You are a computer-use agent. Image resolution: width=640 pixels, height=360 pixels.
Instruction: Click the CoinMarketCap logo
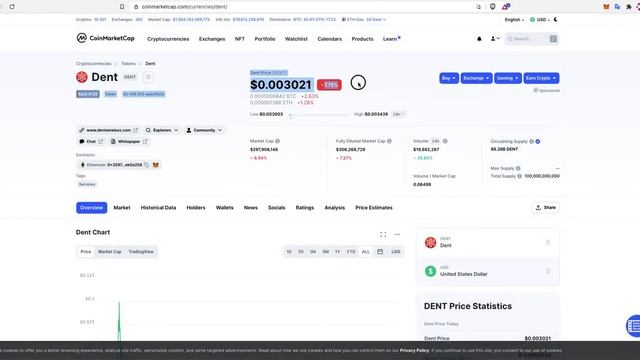(105, 38)
